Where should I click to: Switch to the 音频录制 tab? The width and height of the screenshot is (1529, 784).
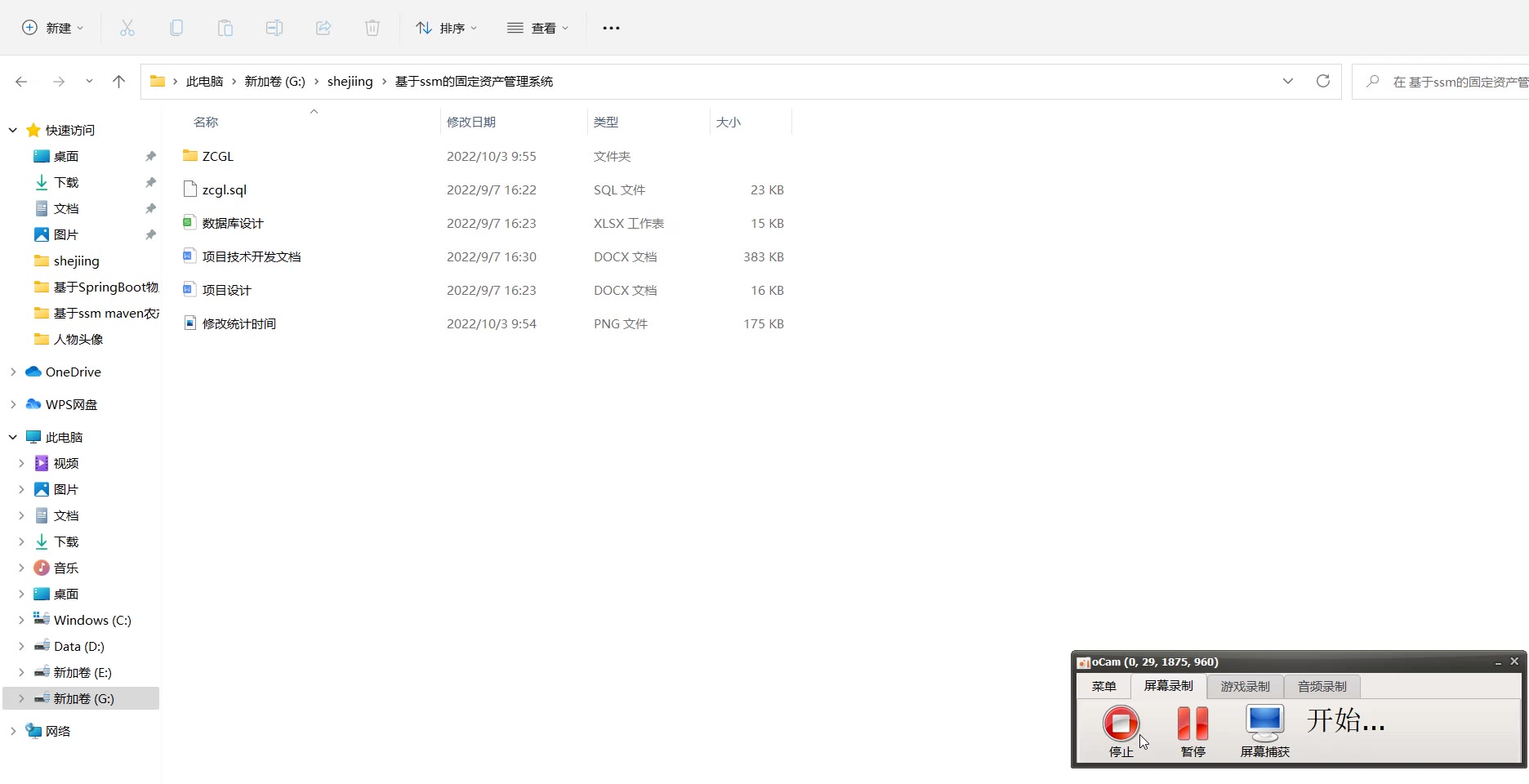click(1322, 686)
